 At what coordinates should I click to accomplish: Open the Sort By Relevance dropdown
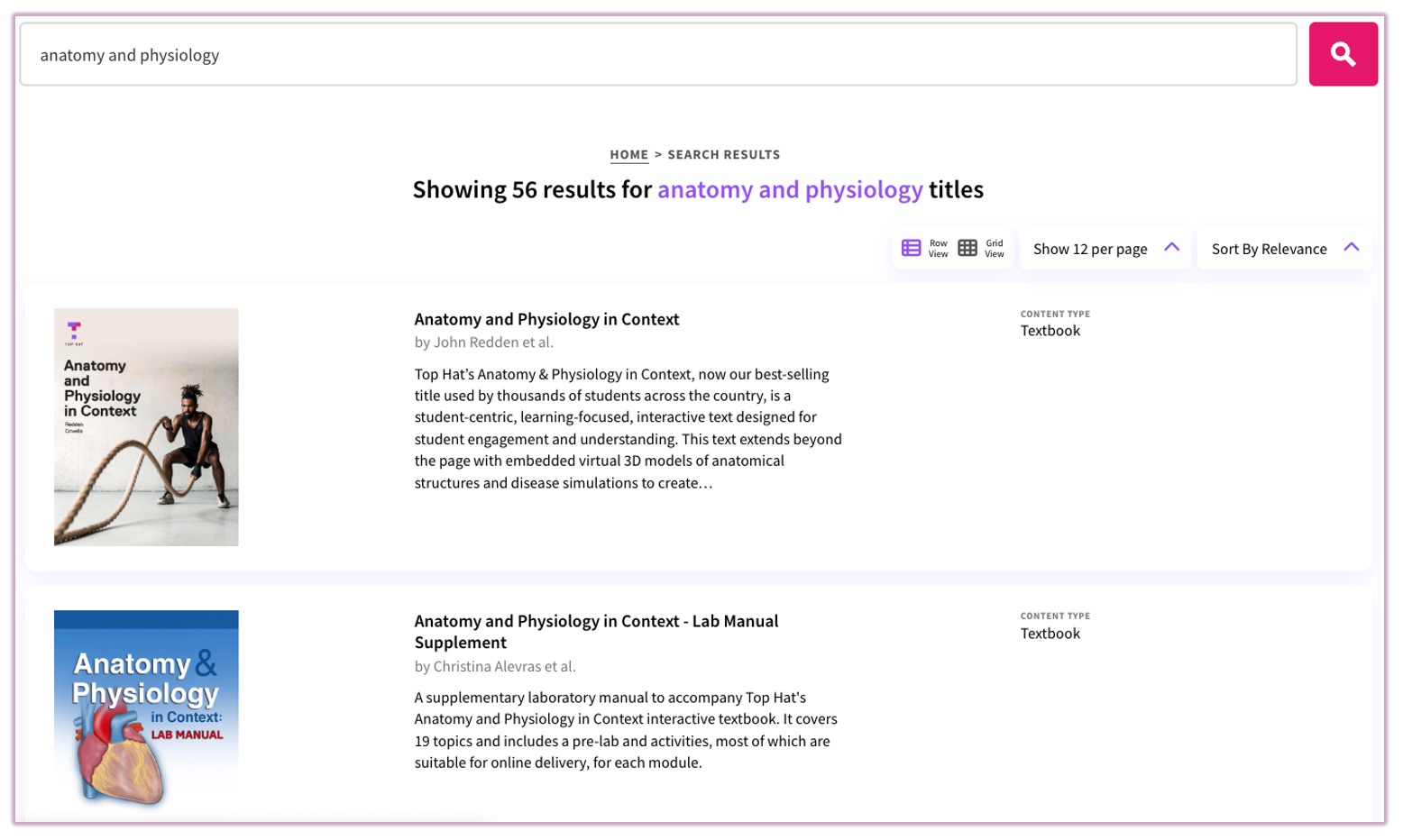[x=1269, y=249]
